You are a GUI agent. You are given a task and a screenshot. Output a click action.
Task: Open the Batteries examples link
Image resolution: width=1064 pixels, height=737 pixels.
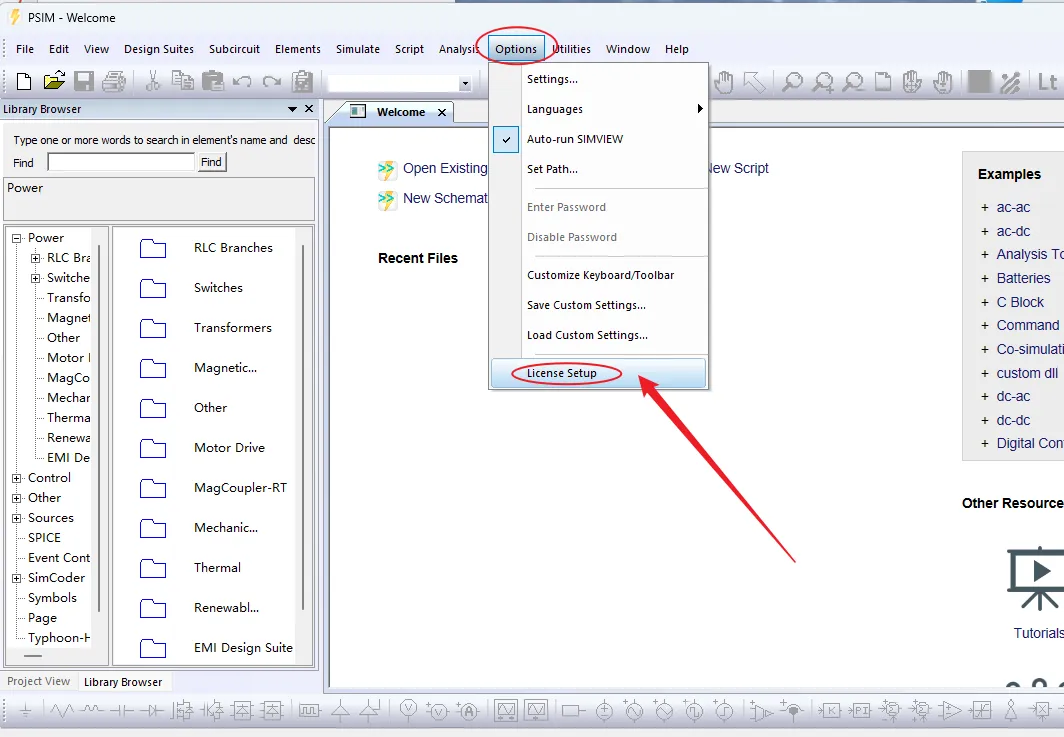pyautogui.click(x=1023, y=278)
